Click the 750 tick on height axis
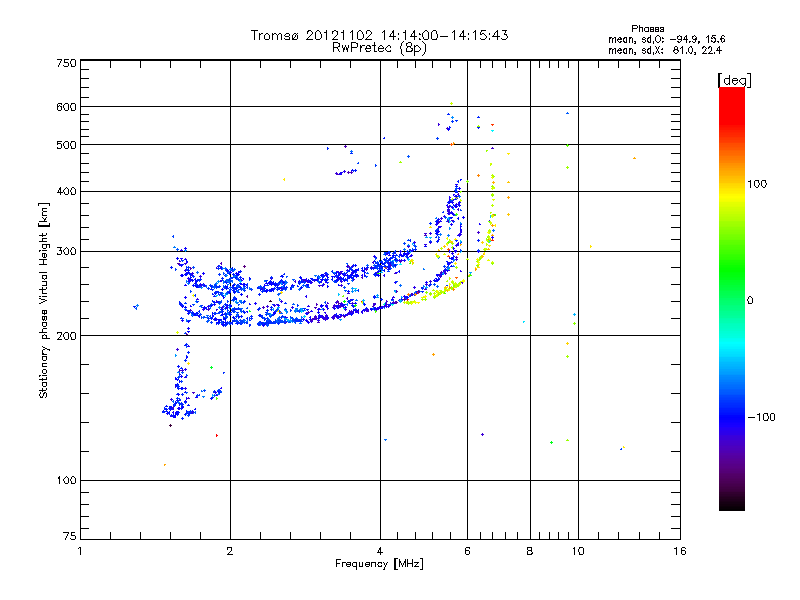The width and height of the screenshot is (800, 600). [66, 63]
